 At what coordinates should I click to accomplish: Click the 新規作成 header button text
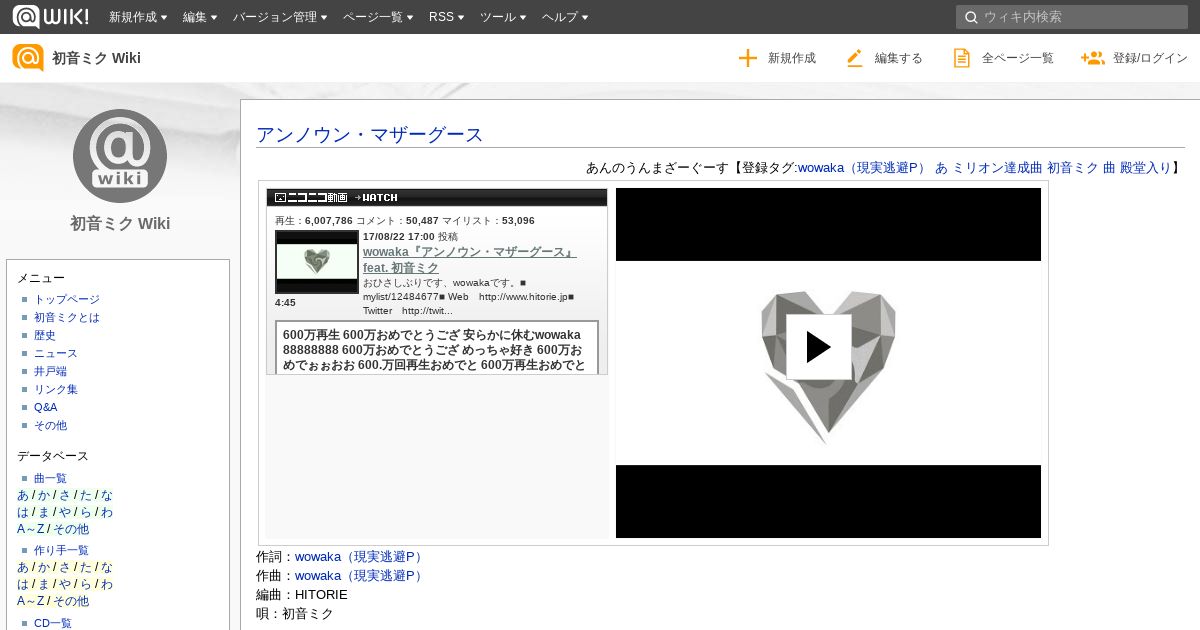coord(792,58)
